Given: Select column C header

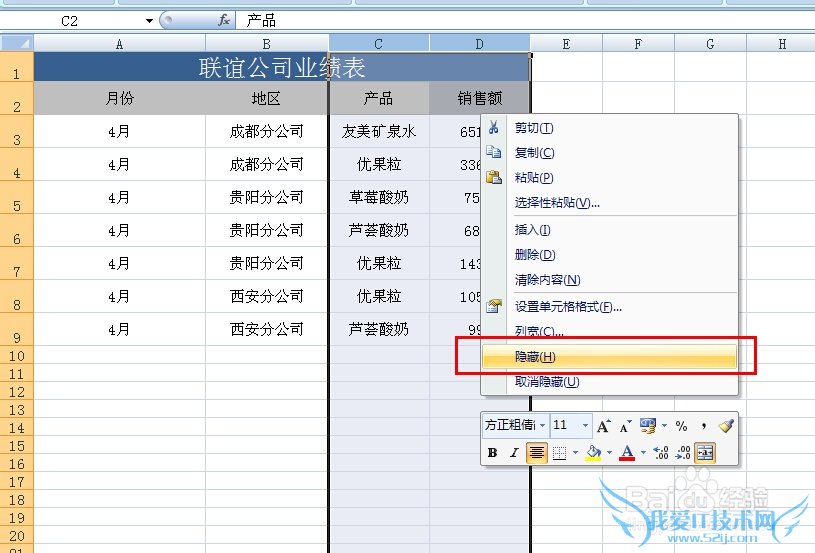Looking at the screenshot, I should (378, 44).
